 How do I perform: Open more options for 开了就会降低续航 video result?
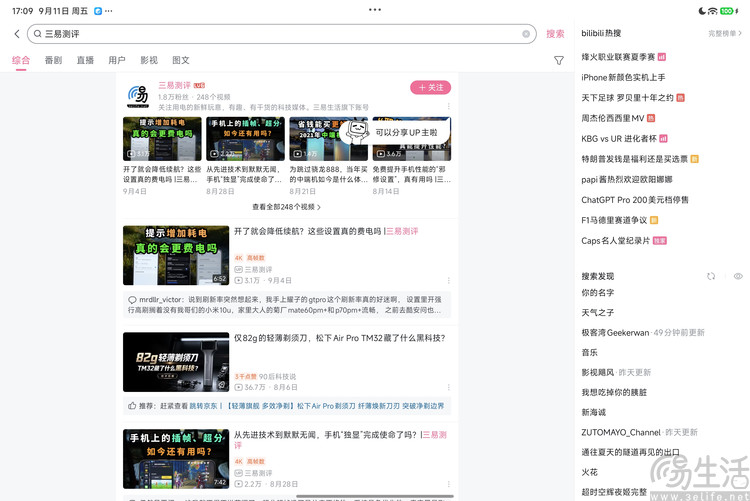pos(449,280)
